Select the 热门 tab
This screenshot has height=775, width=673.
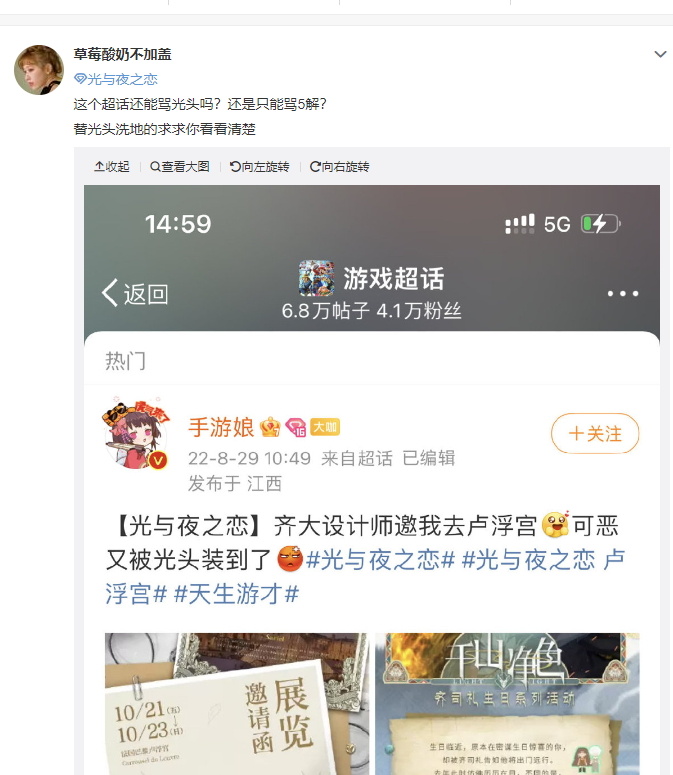click(125, 360)
